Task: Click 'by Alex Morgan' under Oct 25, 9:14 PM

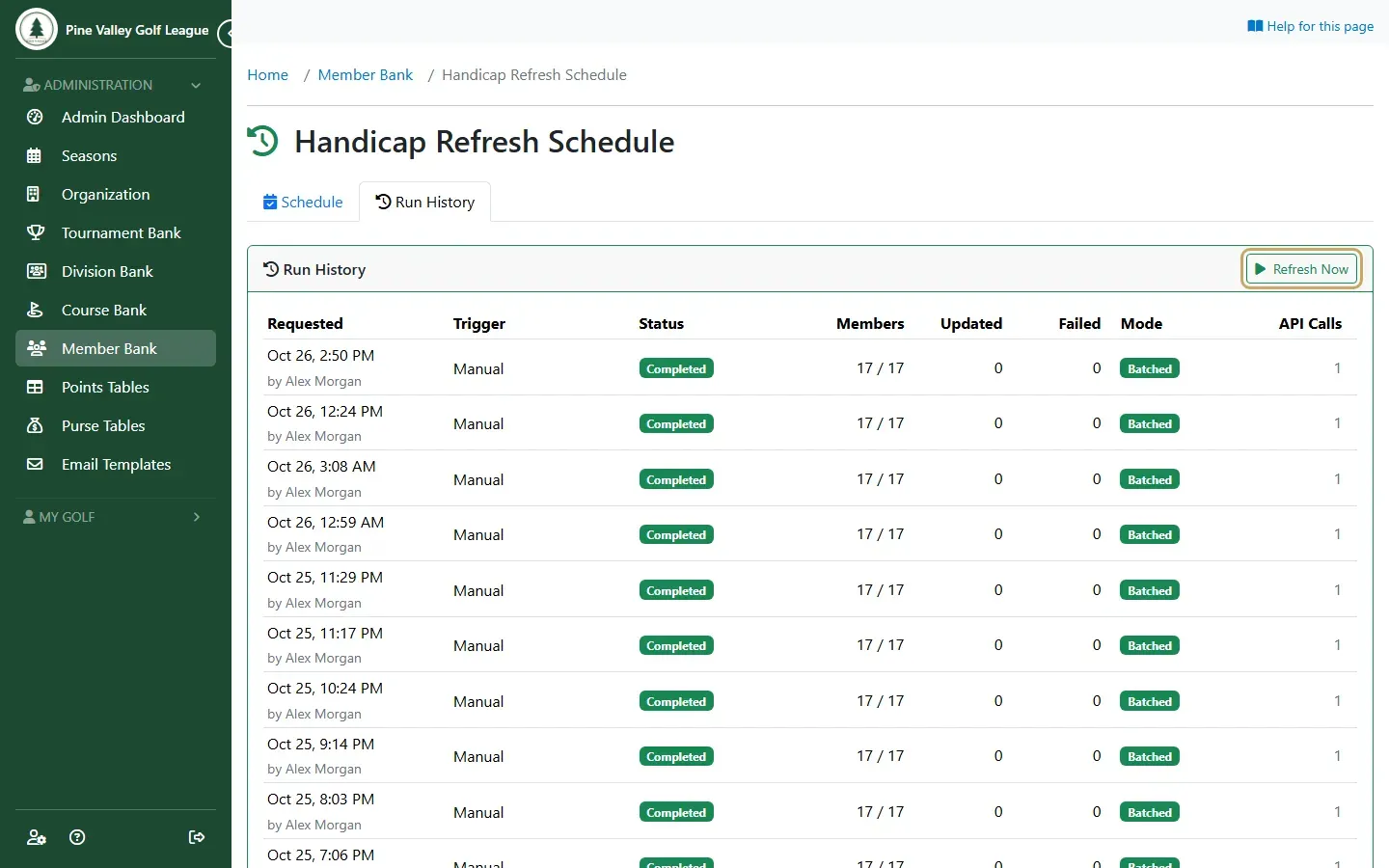Action: tap(314, 769)
